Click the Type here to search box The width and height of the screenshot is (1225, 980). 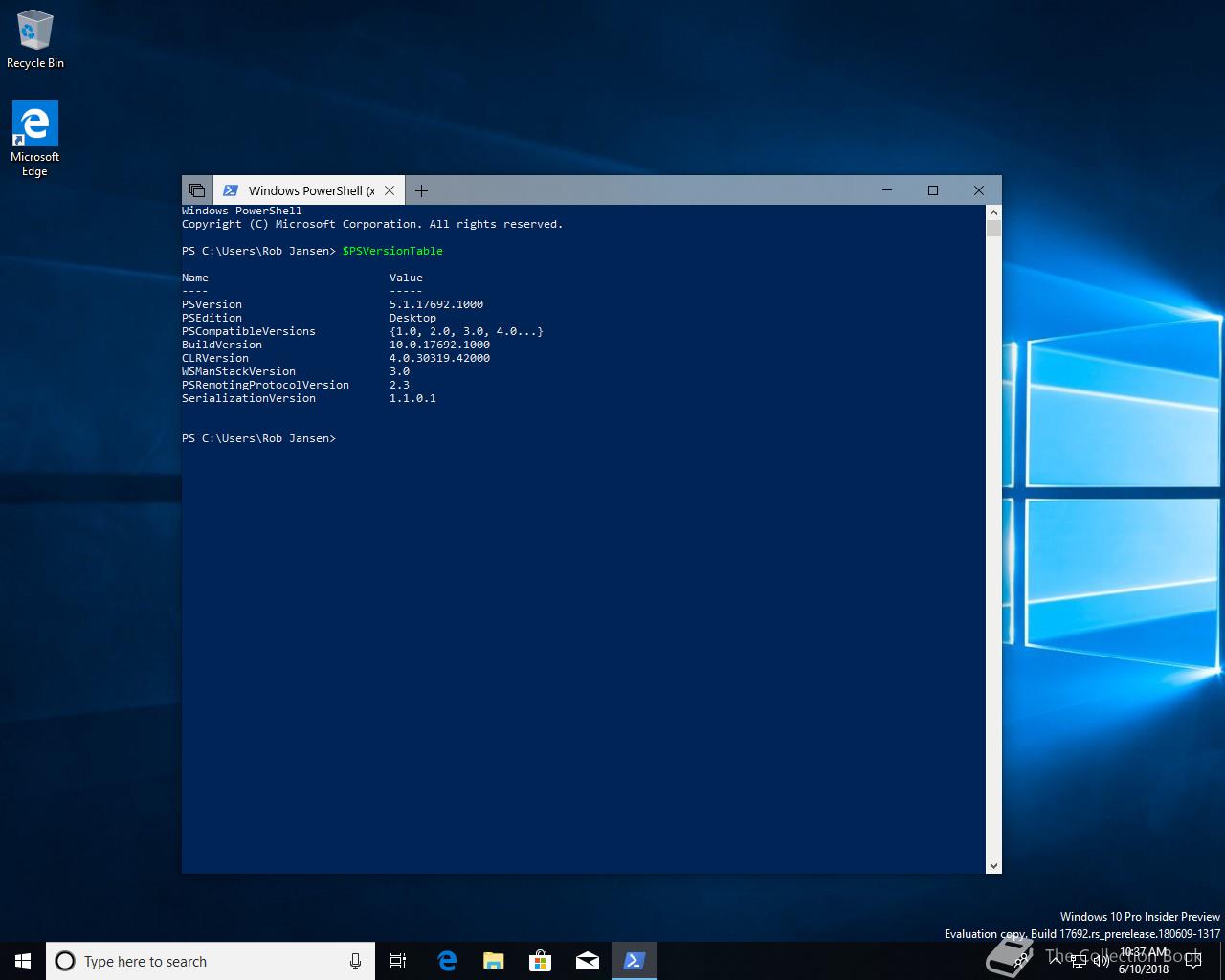click(x=209, y=961)
